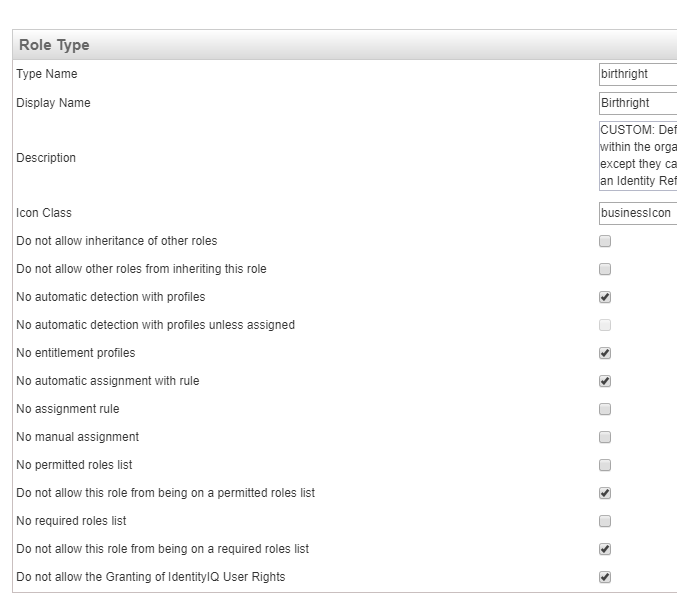Focus the Icon Class text box
677x607 pixels.
[637, 213]
